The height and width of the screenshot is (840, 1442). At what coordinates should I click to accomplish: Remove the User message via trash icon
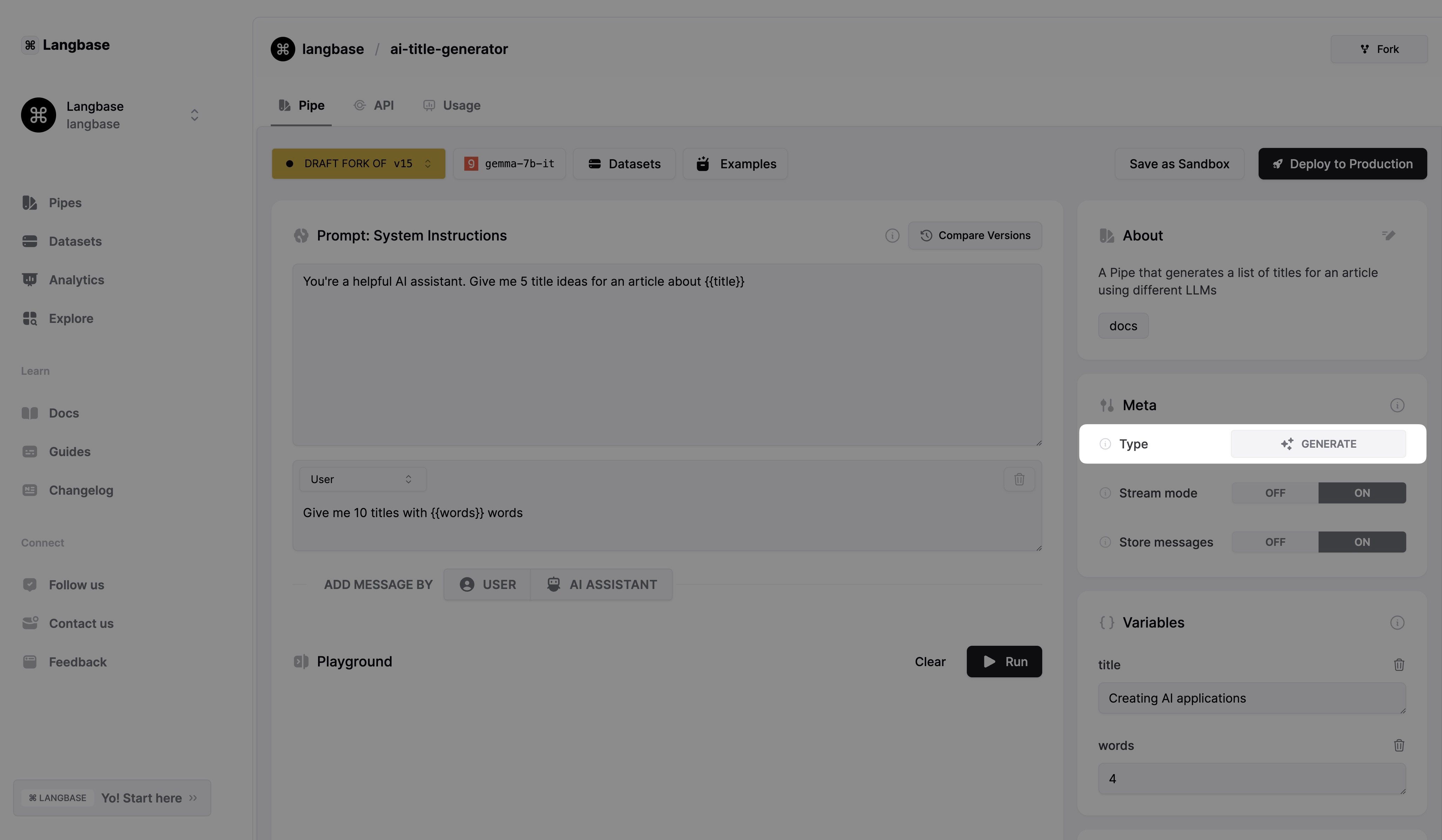tap(1019, 480)
